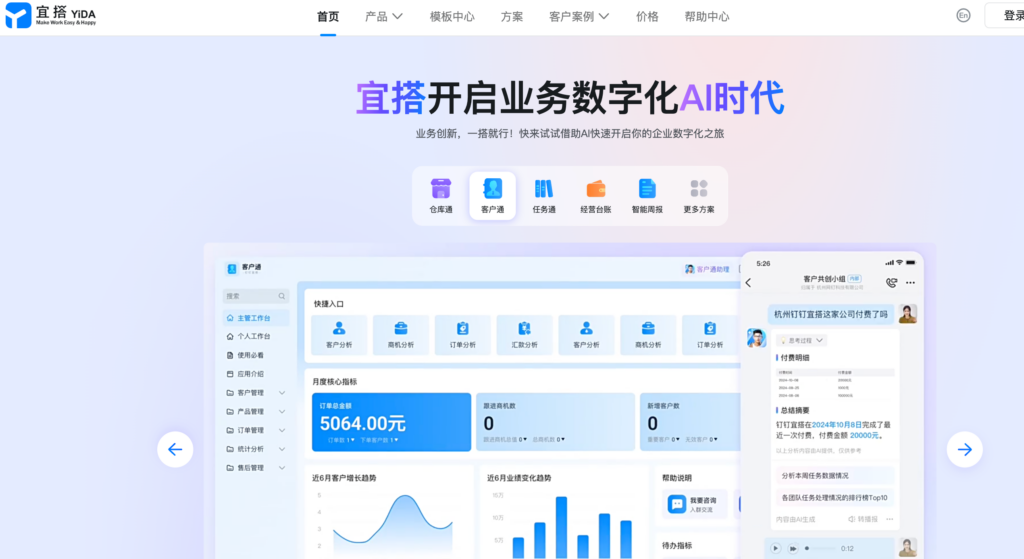Screen dimensions: 1024x559
Task: Tap the phone call icon in the chat header
Action: (891, 283)
